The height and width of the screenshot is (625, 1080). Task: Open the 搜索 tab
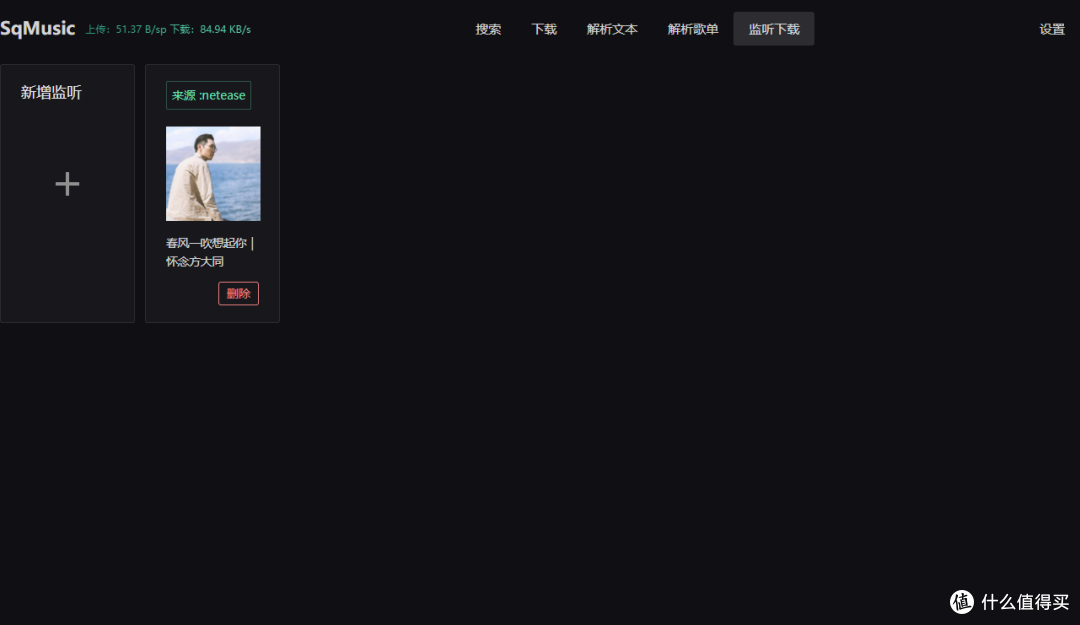(x=488, y=29)
